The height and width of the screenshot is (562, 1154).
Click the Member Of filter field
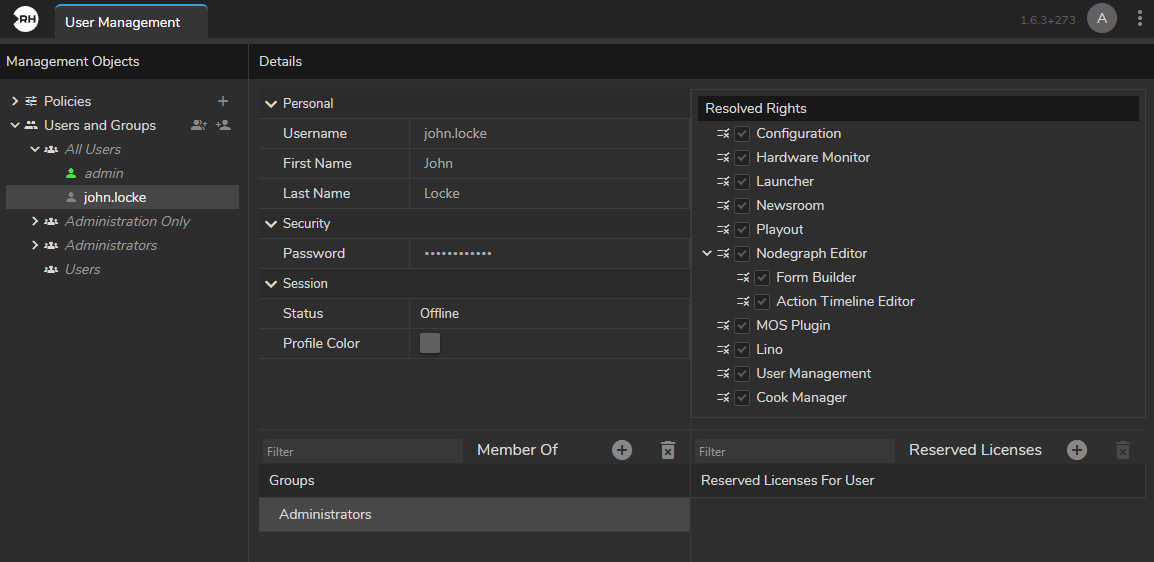point(362,451)
